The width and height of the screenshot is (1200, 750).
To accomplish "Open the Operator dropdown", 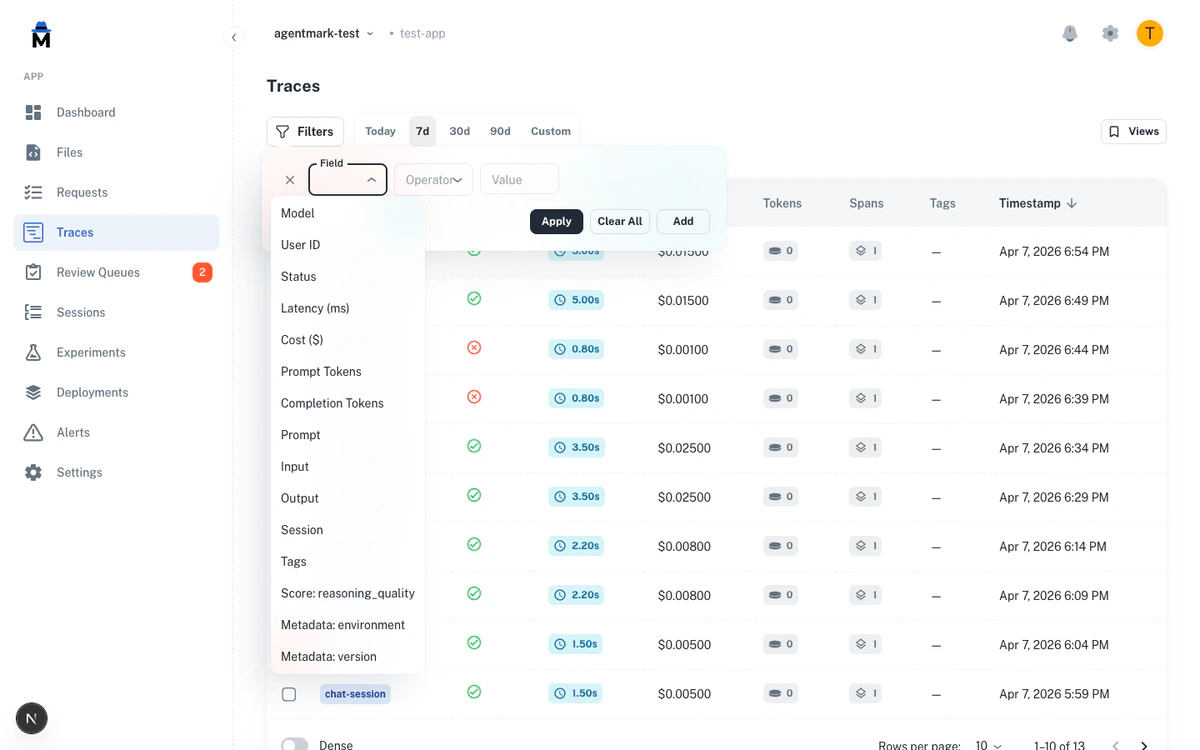I will pyautogui.click(x=433, y=179).
